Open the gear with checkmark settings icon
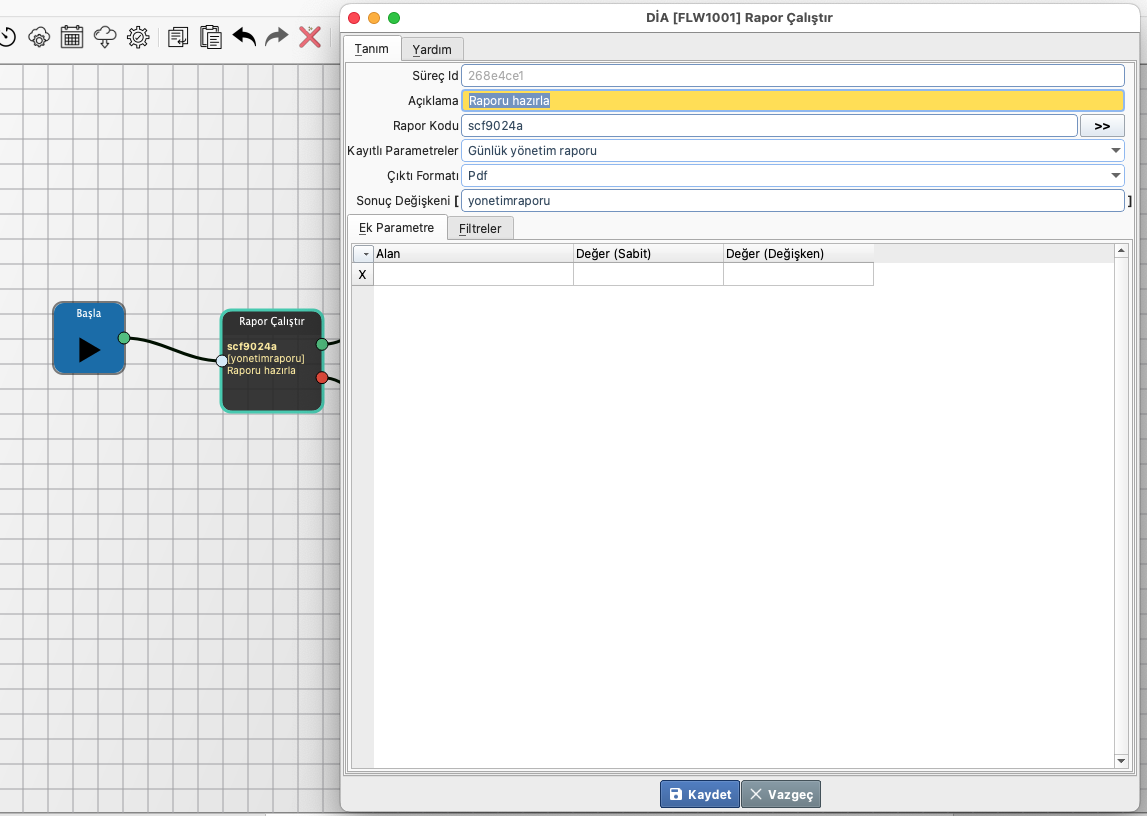1147x816 pixels. pyautogui.click(x=138, y=37)
